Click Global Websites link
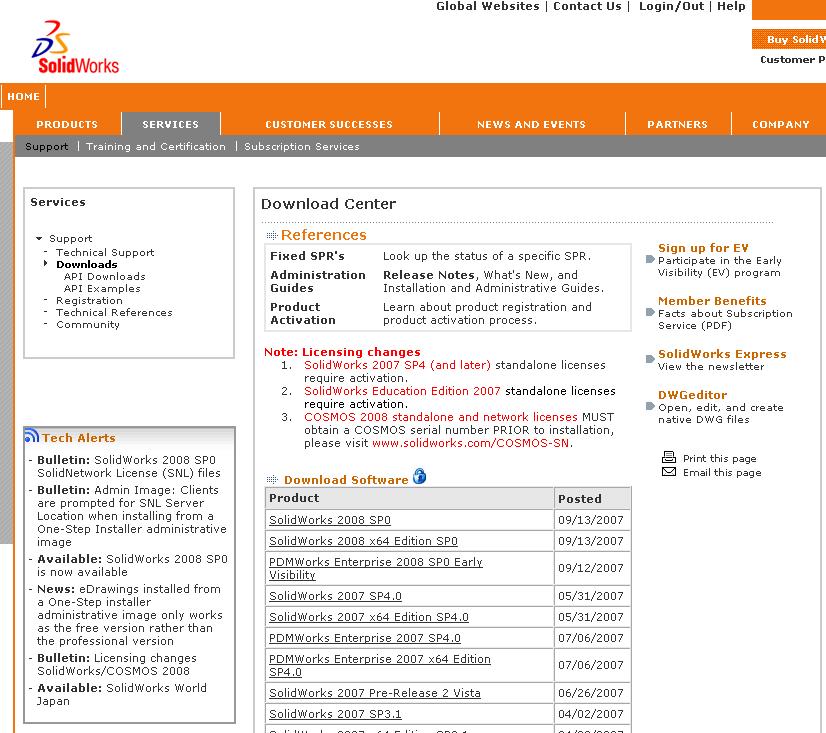Viewport: 826px width, 733px height. pos(488,6)
